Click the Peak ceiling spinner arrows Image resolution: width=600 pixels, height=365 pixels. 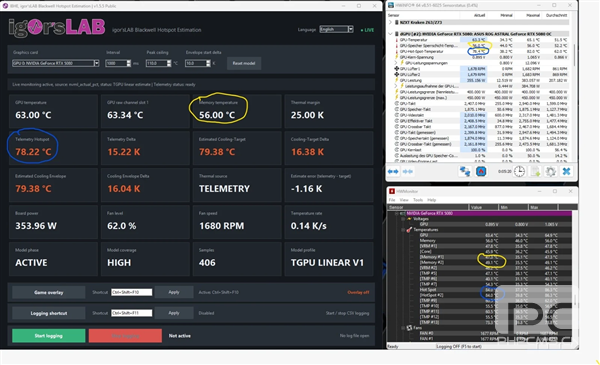click(x=169, y=63)
